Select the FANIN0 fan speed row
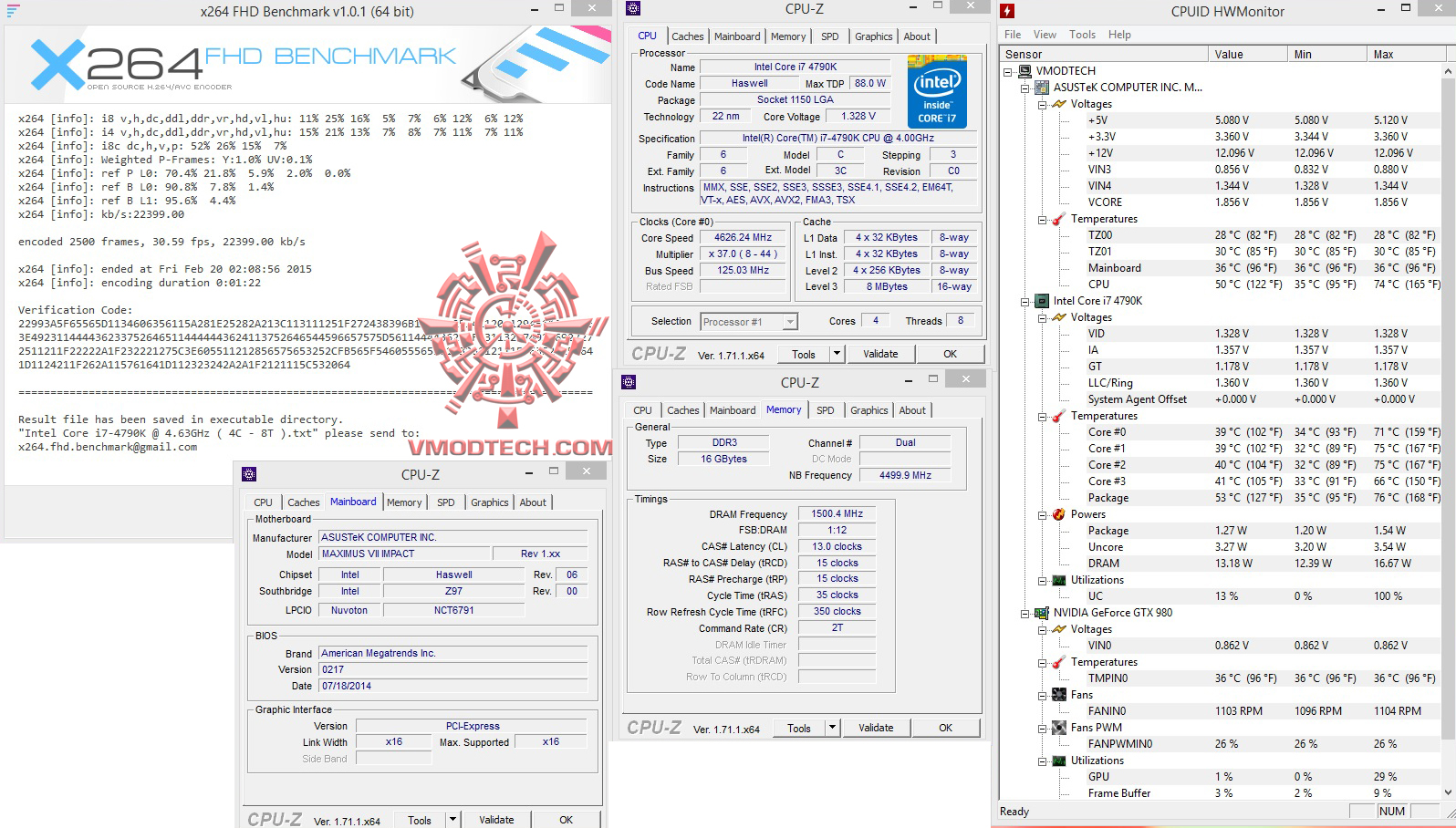The height and width of the screenshot is (828, 1456). pyautogui.click(x=1221, y=711)
